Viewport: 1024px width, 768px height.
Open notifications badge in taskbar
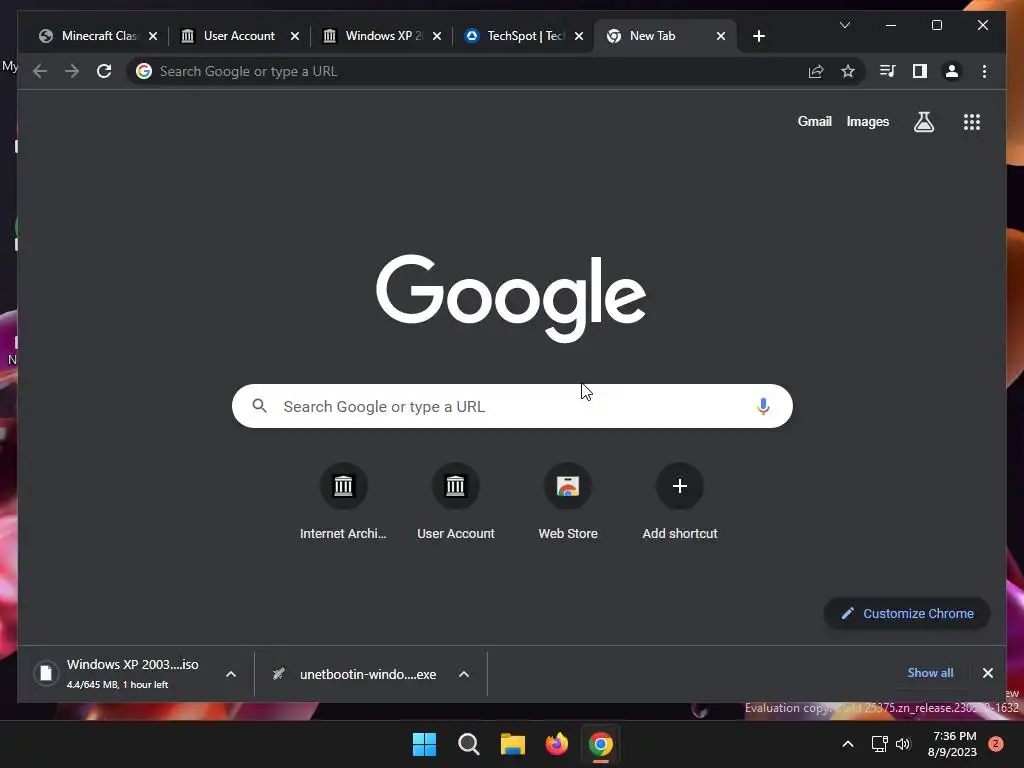995,744
